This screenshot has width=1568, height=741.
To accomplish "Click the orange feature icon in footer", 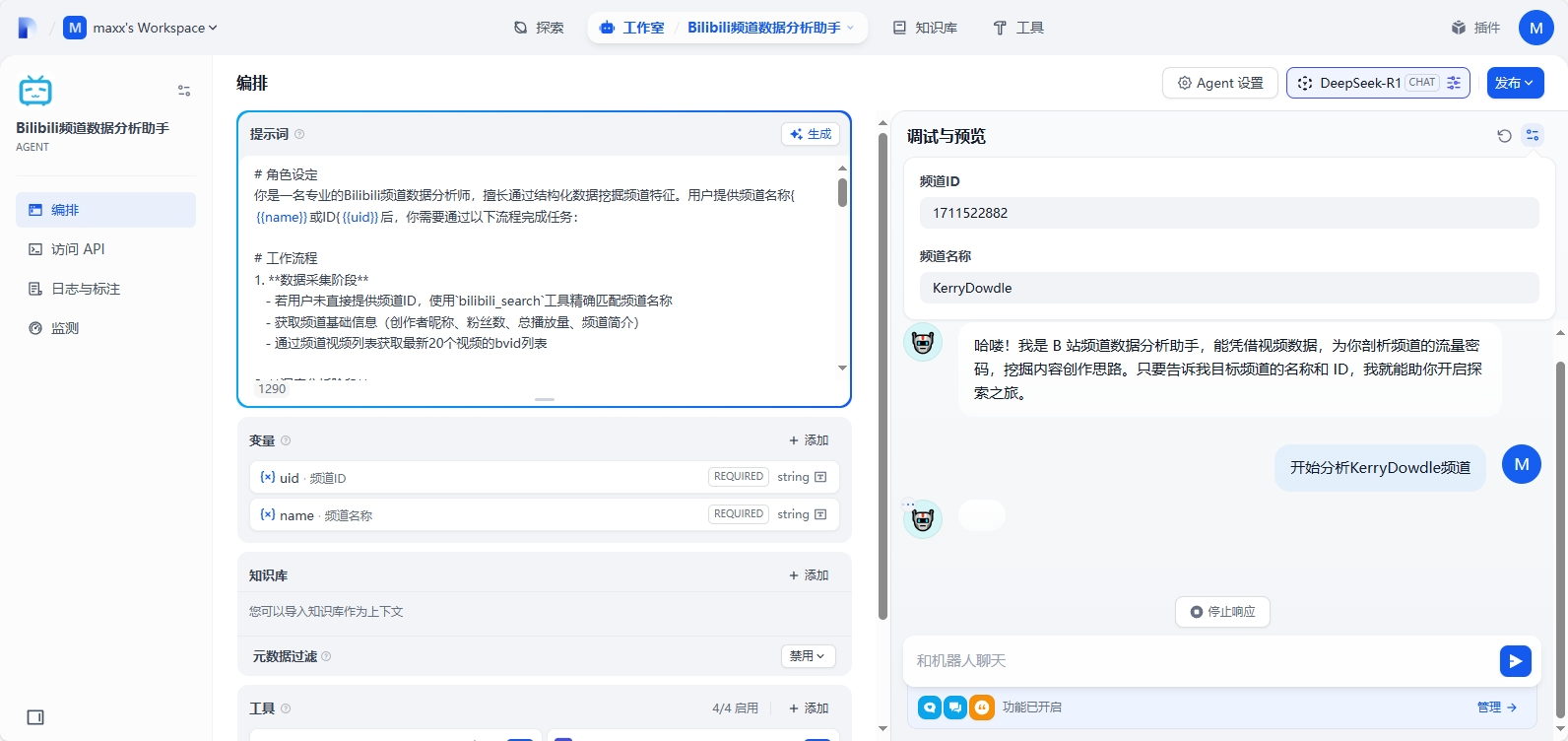I will [982, 707].
